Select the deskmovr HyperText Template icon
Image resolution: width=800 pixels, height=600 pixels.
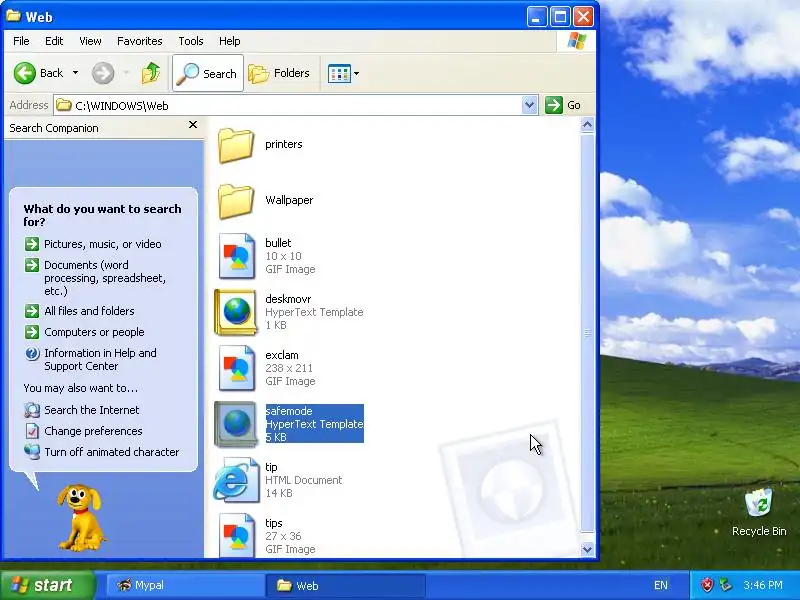pyautogui.click(x=235, y=312)
